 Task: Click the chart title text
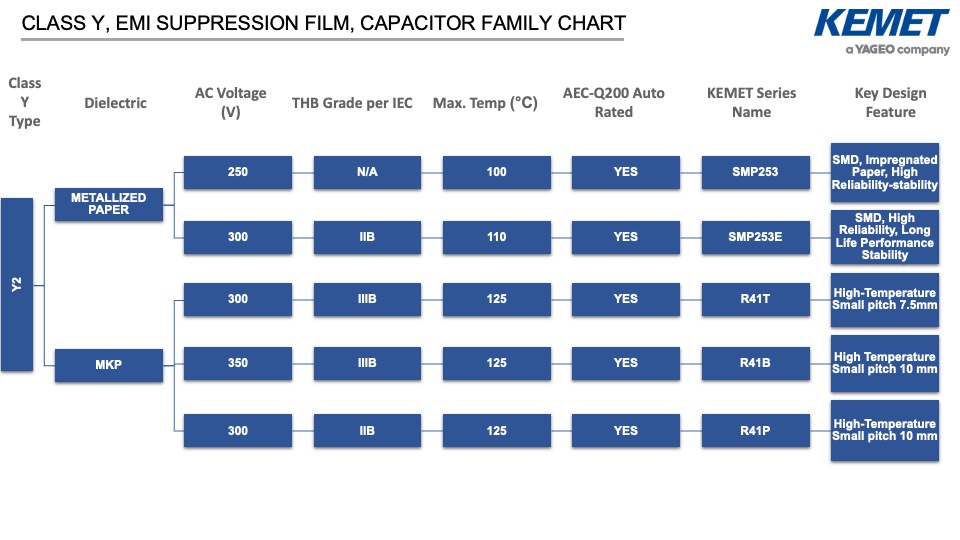[x=323, y=23]
